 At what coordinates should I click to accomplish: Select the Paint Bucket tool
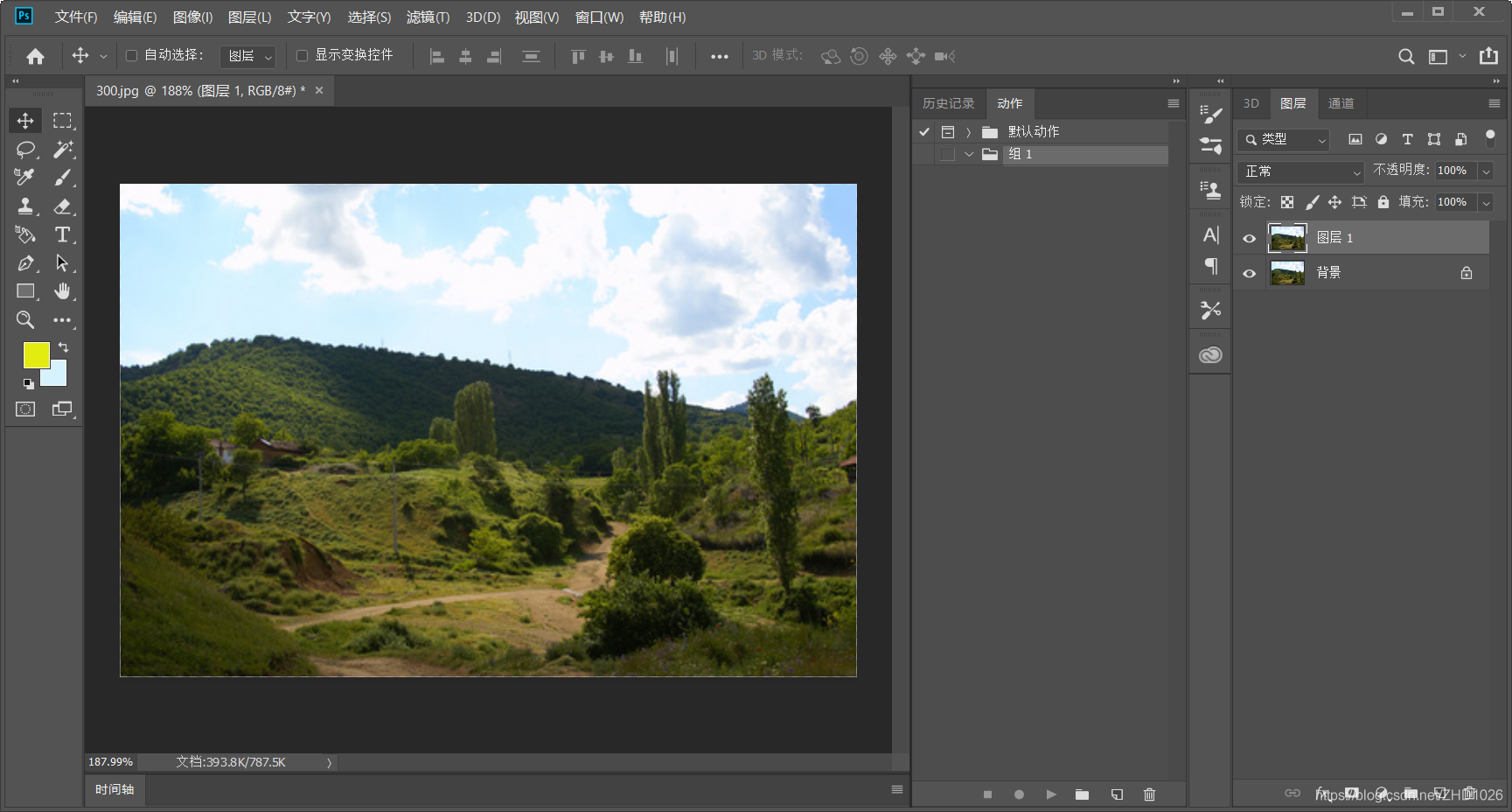(25, 234)
